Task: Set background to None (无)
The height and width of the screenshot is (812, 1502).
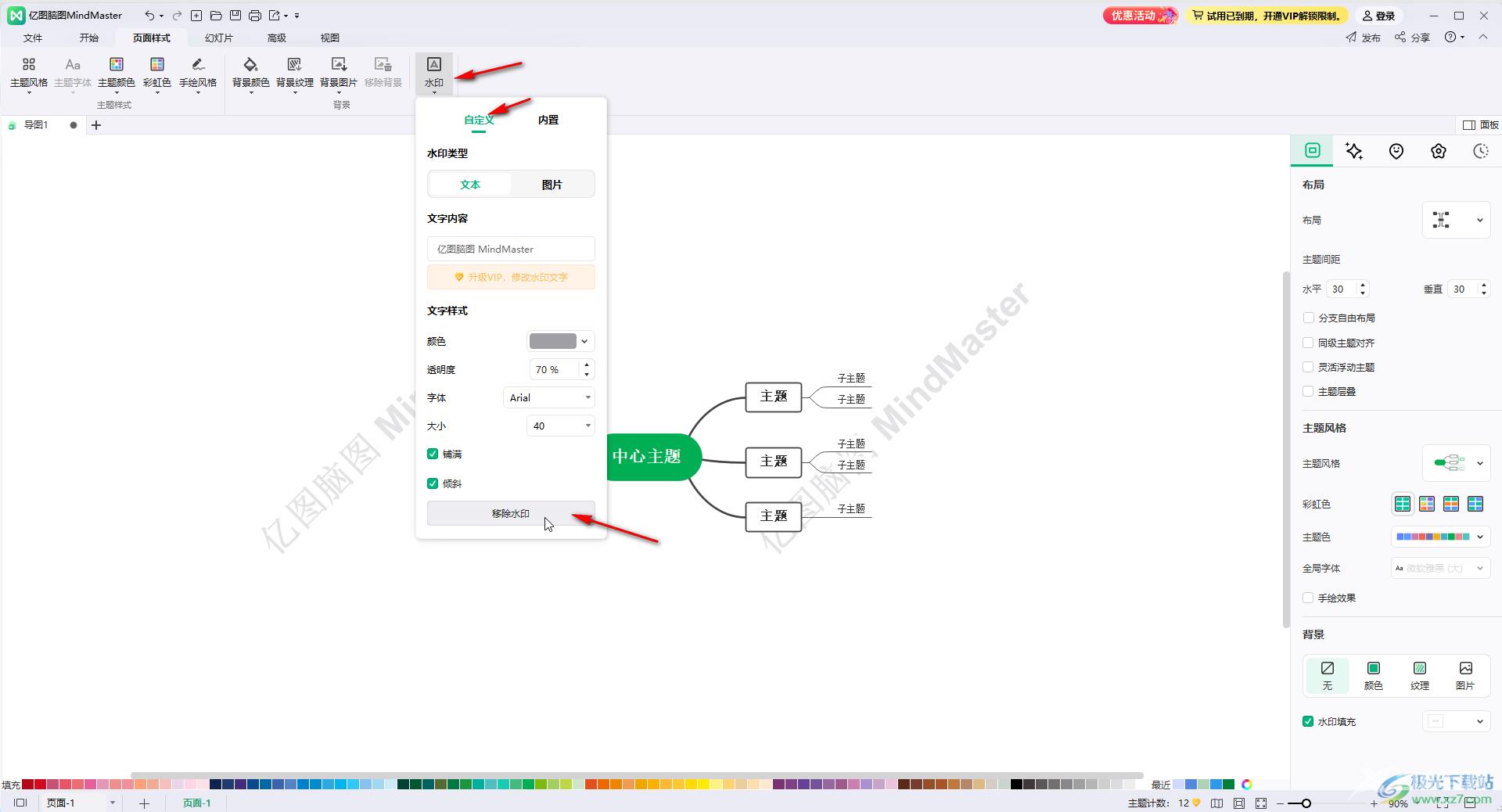Action: pos(1328,675)
